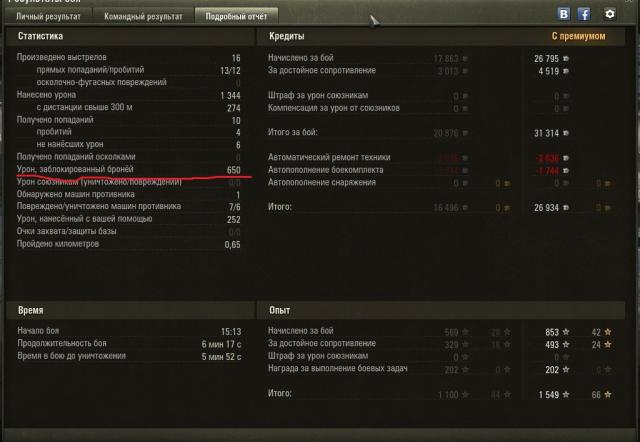Switch to Личный результат tab
This screenshot has height=442, width=640.
pos(48,16)
